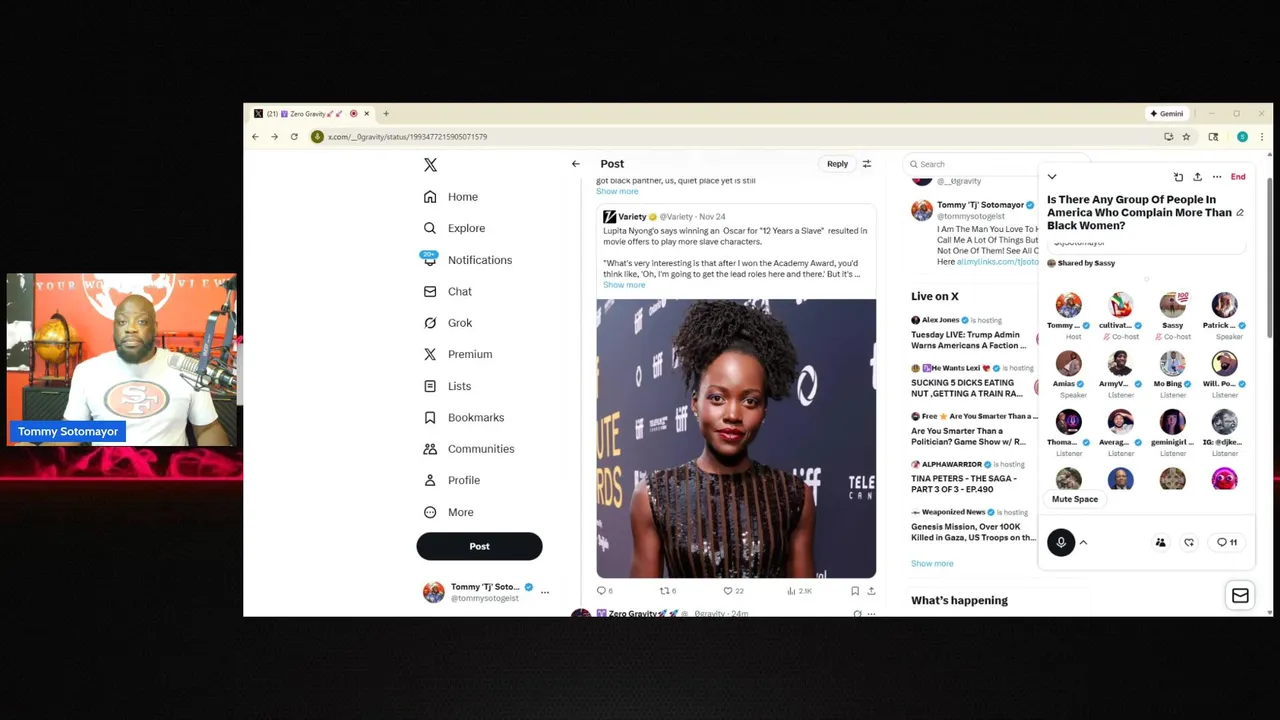The image size is (1280, 720).
Task: Expand microphone options caret
Action: (x=1083, y=543)
